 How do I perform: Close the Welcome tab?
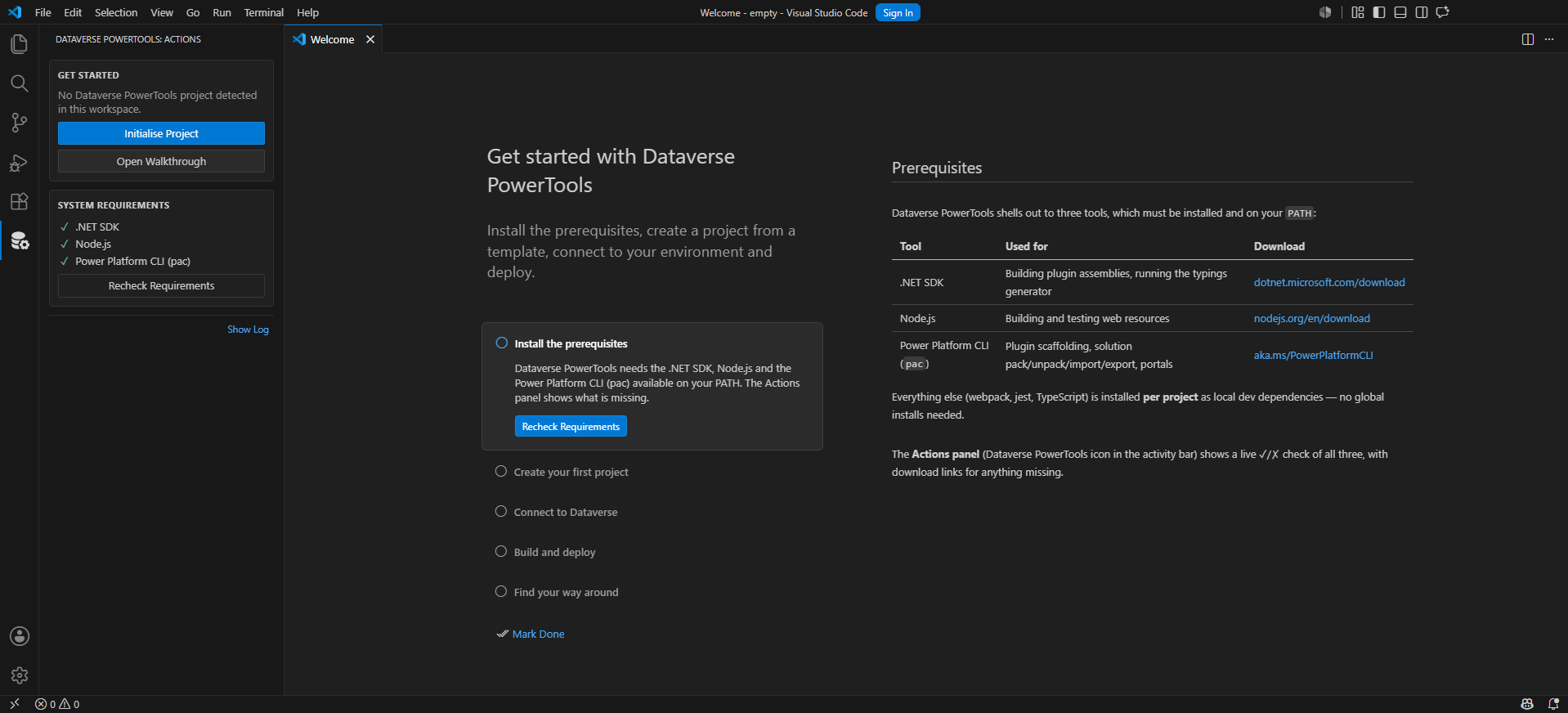click(370, 39)
